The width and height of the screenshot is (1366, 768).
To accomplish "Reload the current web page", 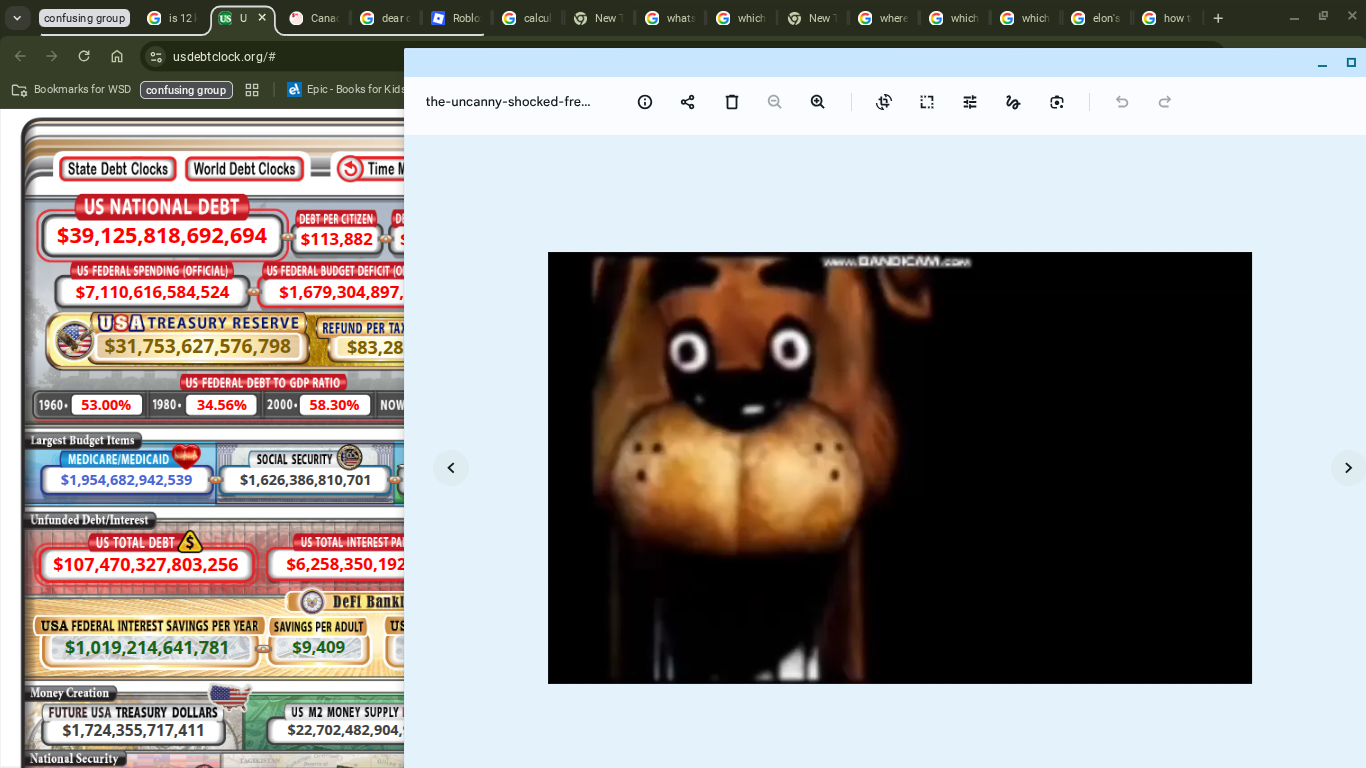I will [x=84, y=56].
